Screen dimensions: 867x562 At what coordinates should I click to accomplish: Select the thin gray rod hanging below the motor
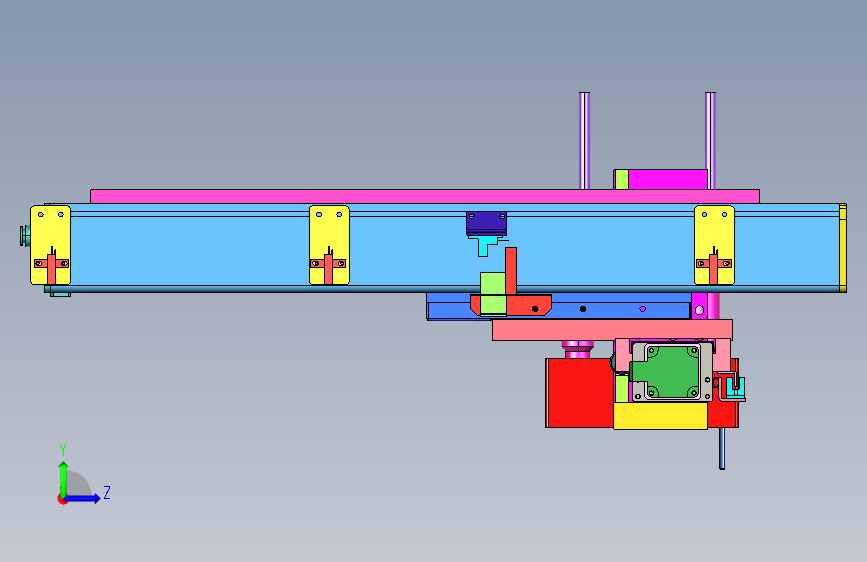722,448
